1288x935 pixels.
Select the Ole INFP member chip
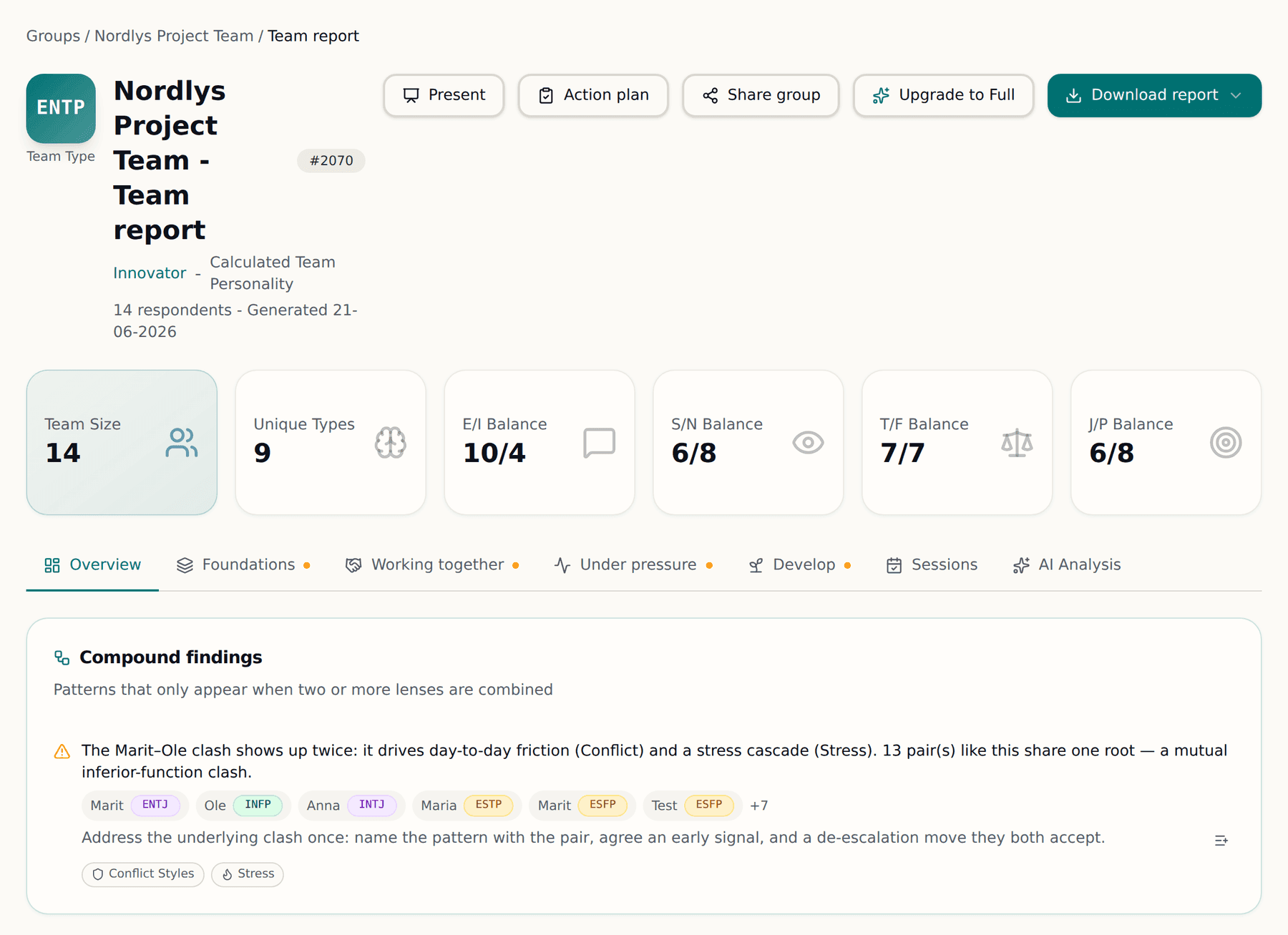point(243,806)
